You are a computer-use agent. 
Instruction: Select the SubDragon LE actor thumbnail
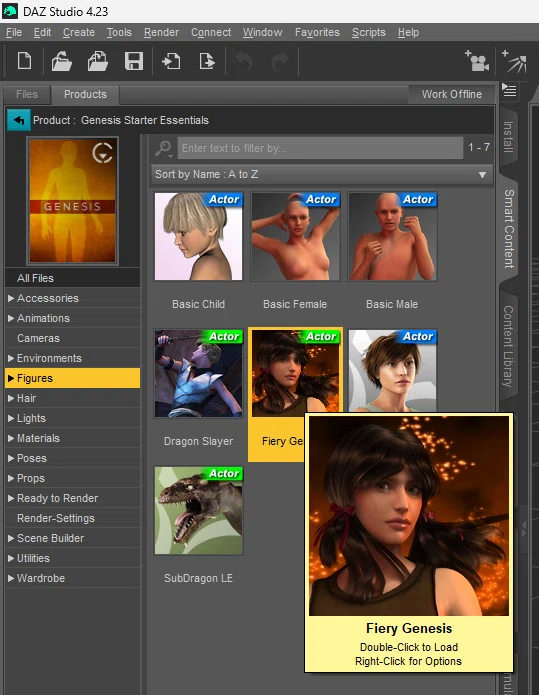click(199, 510)
